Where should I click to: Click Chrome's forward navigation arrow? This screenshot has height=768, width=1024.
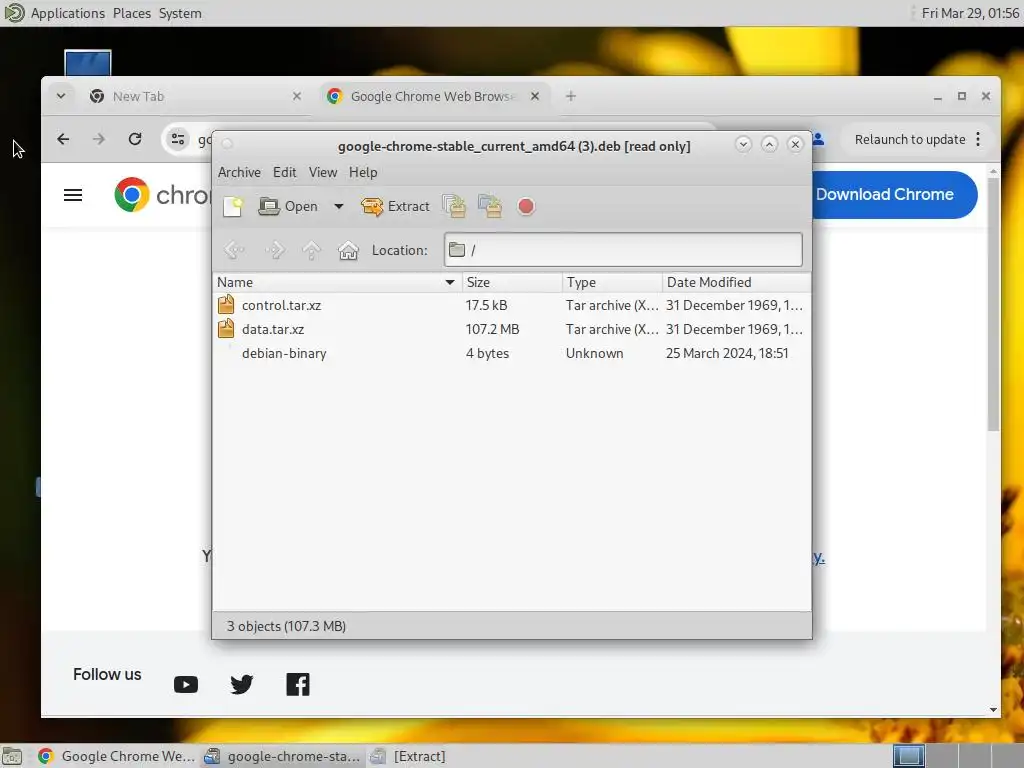coord(99,139)
